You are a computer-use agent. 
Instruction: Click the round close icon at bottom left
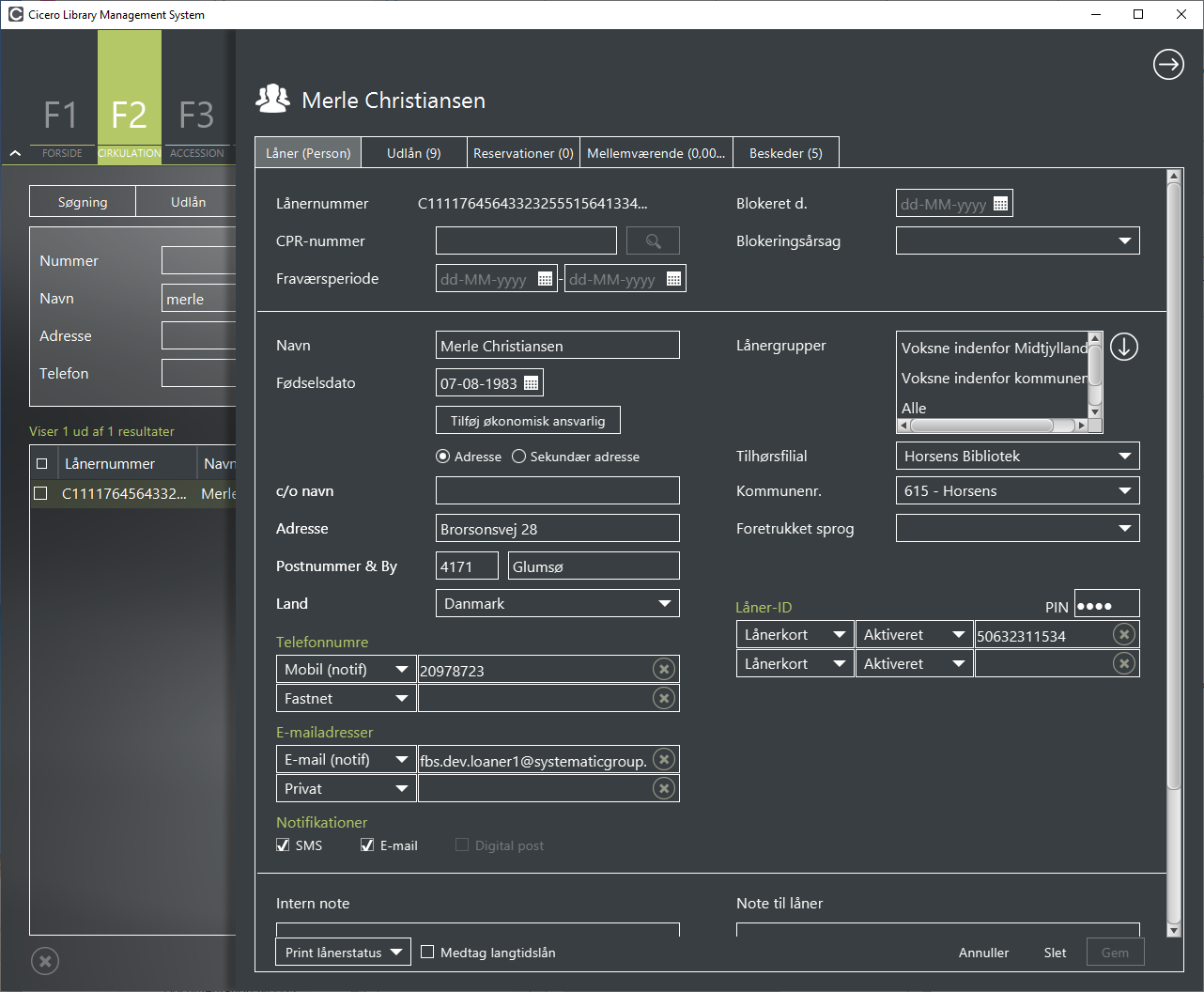tap(45, 961)
